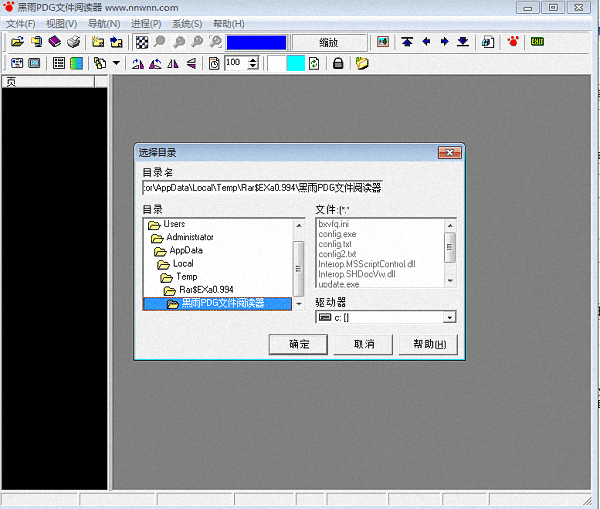
Task: Click the clock timer icon
Action: [x=213, y=63]
